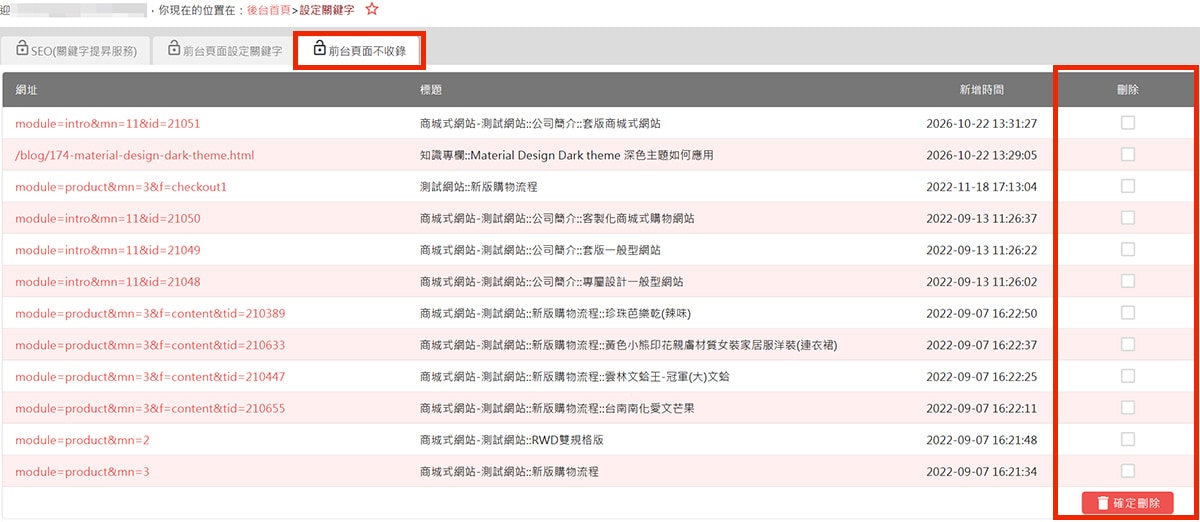Open /blog/174-material-design-dark-theme.html link
The height and width of the screenshot is (522, 1200).
tap(135, 156)
